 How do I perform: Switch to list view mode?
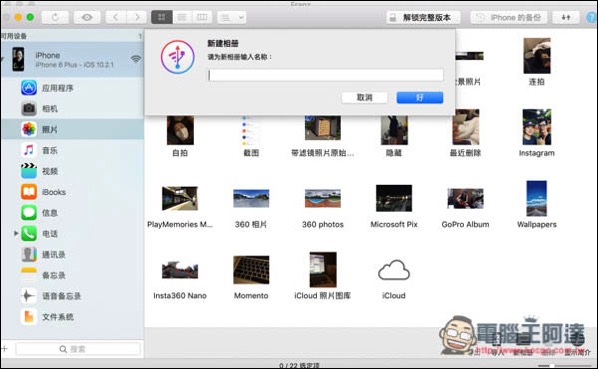pos(182,17)
